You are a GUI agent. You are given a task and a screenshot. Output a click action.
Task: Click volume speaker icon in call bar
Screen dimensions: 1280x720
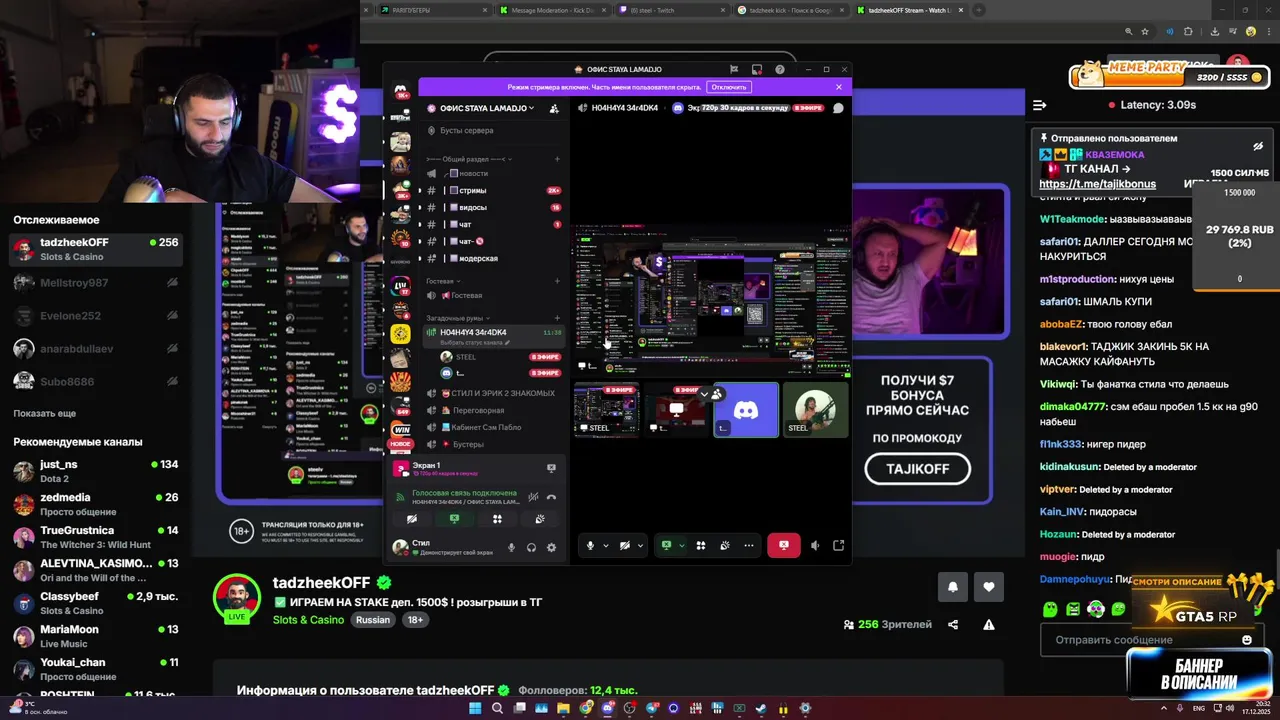tap(815, 545)
